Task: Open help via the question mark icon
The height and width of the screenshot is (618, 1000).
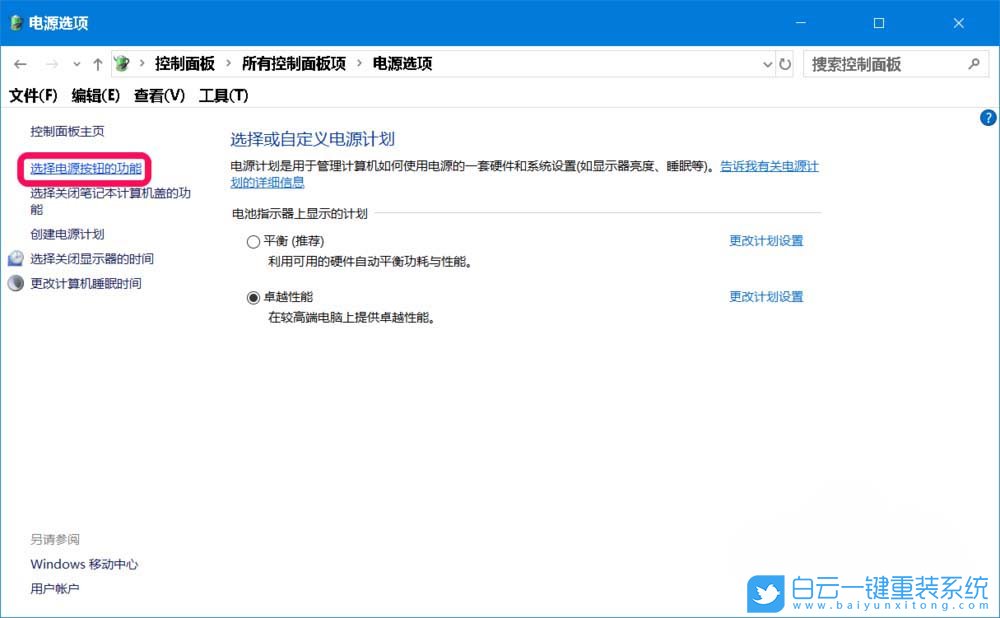Action: pos(987,117)
